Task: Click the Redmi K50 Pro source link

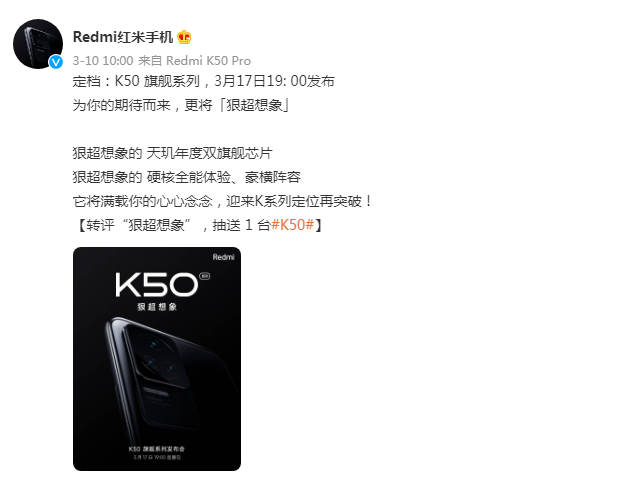Action: [x=208, y=60]
